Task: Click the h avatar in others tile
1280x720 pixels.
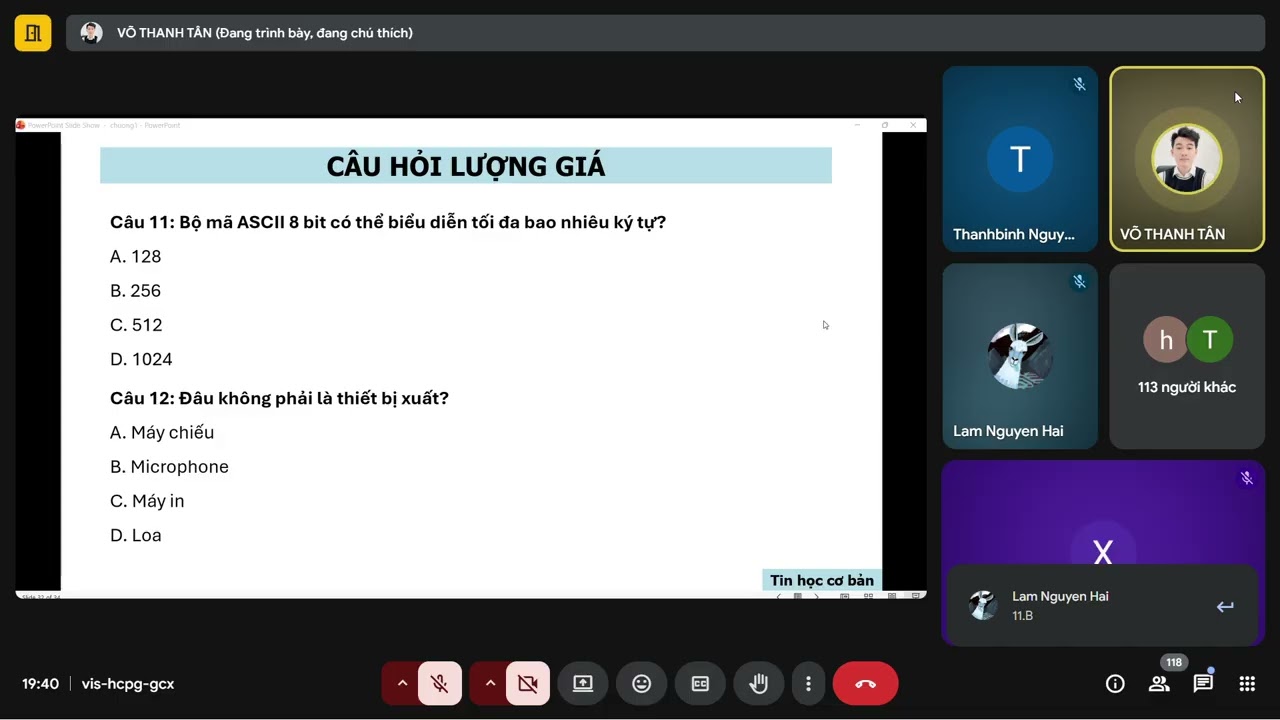Action: [1165, 340]
